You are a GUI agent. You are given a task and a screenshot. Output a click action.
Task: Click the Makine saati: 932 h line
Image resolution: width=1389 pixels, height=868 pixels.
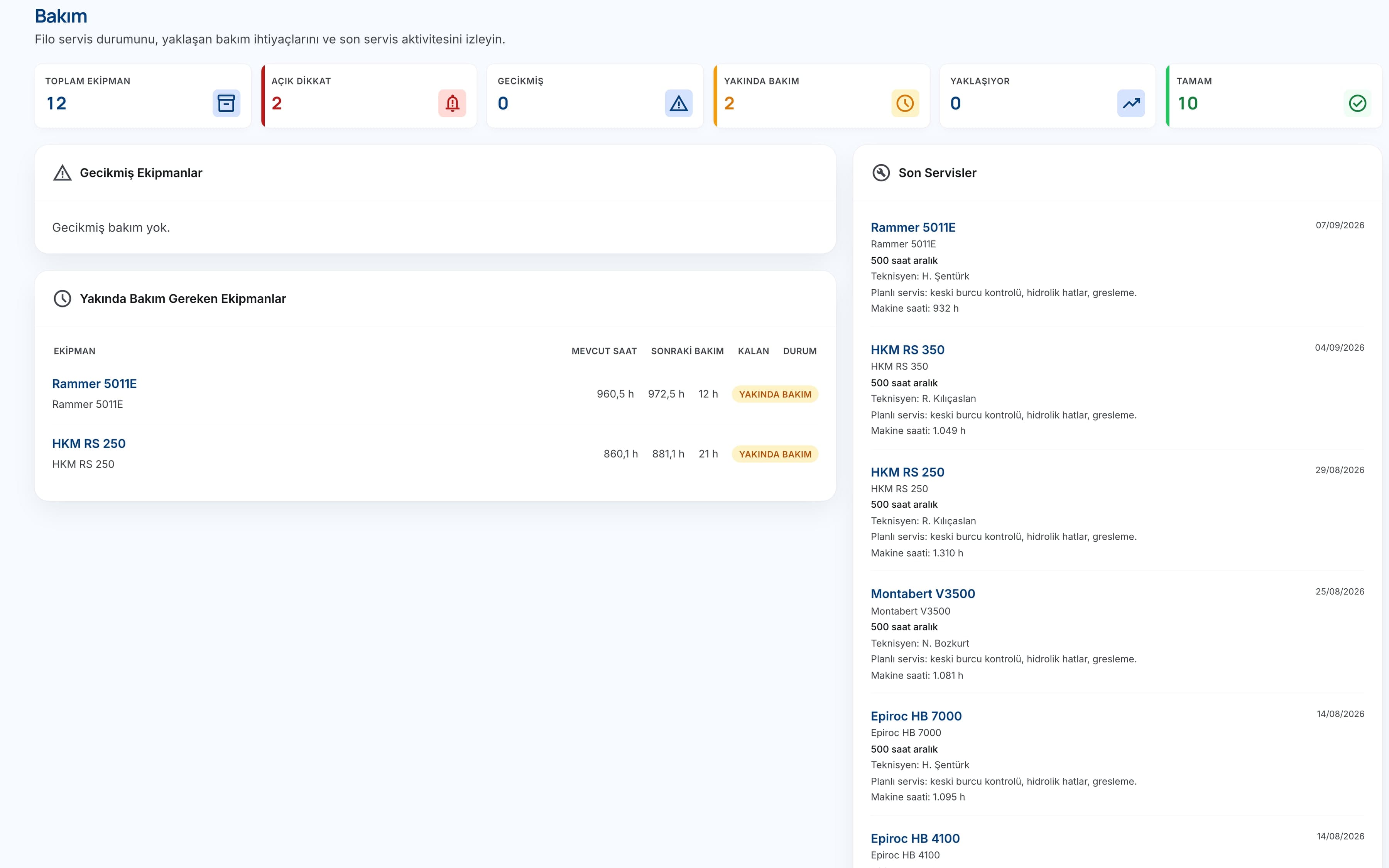pyautogui.click(x=914, y=308)
